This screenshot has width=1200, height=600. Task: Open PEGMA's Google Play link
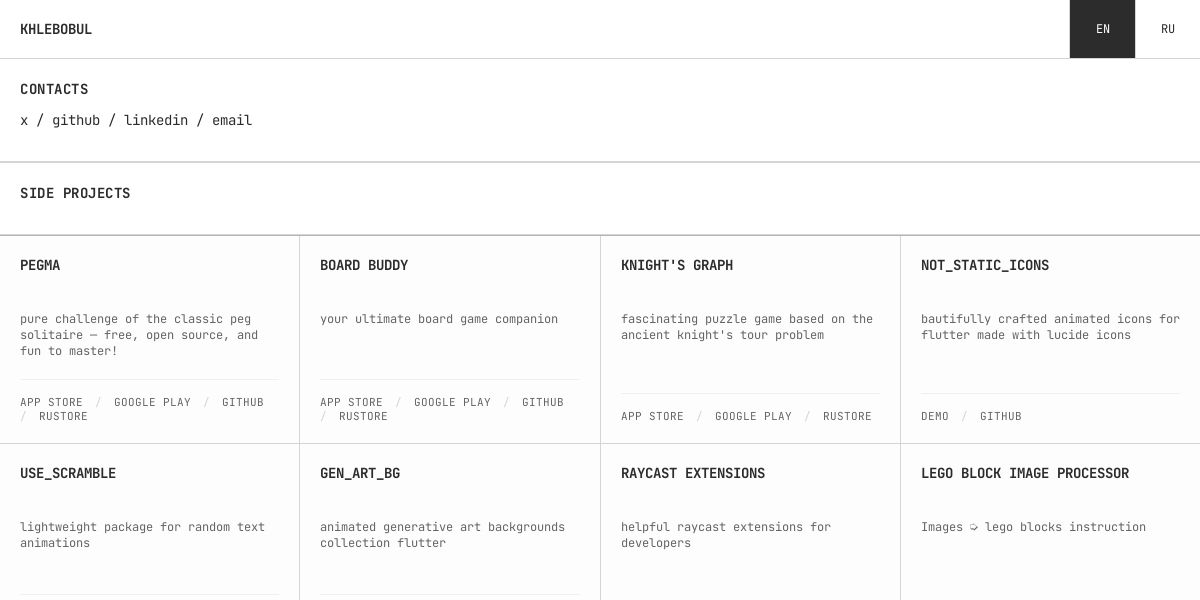click(x=152, y=402)
